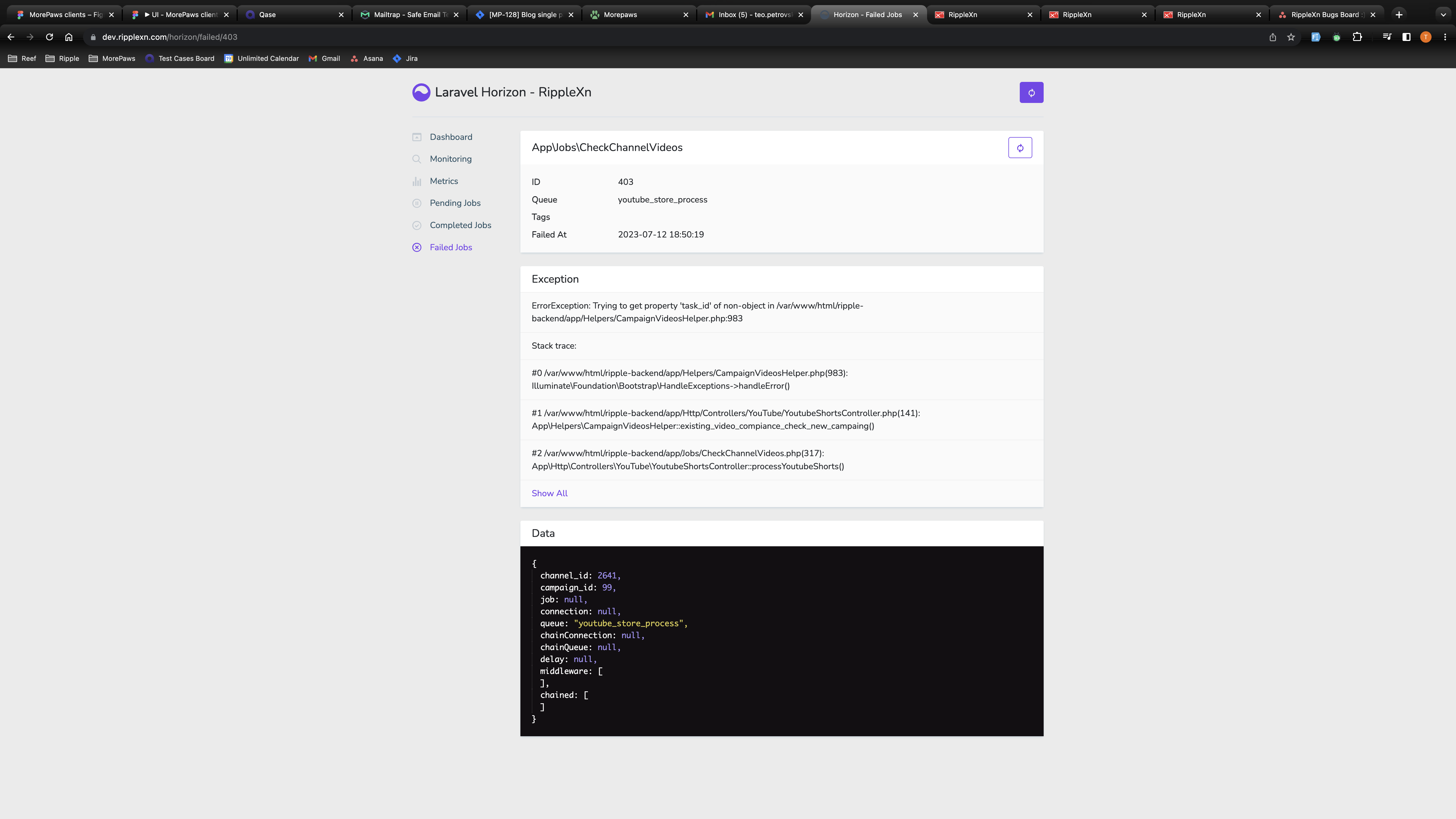The width and height of the screenshot is (1456, 819).
Task: Open the Test Cases Board bookmark
Action: click(180, 58)
